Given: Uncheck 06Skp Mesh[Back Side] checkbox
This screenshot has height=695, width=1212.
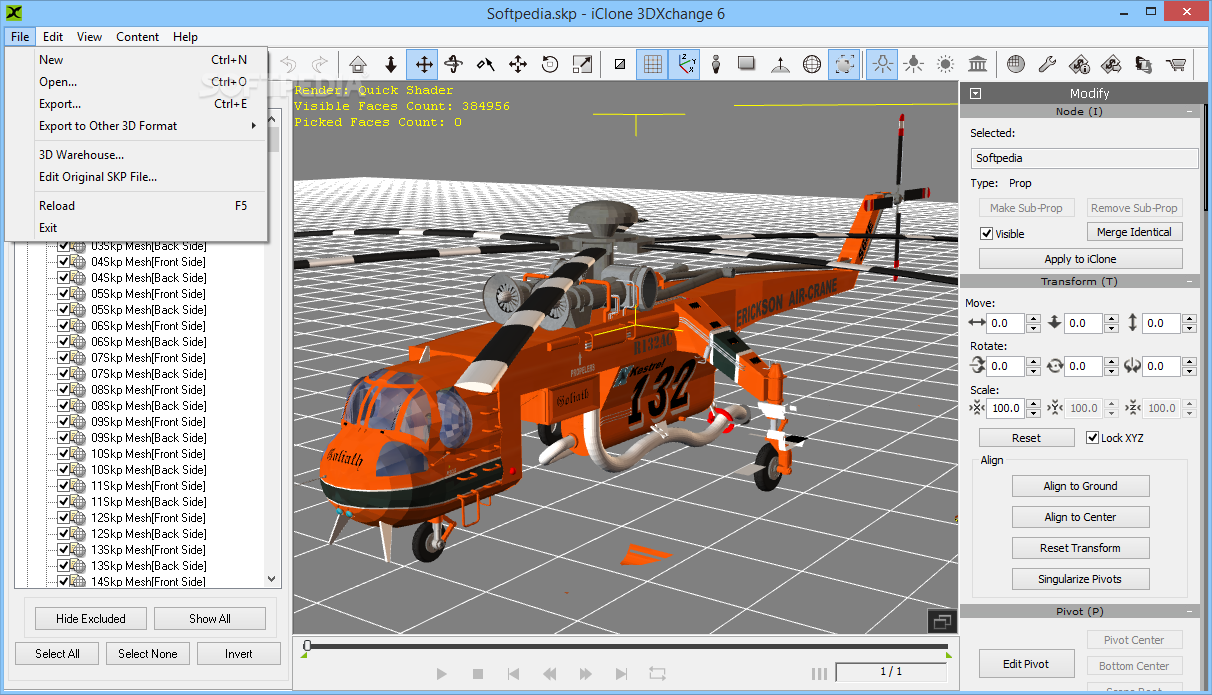Looking at the screenshot, I should click(63, 342).
